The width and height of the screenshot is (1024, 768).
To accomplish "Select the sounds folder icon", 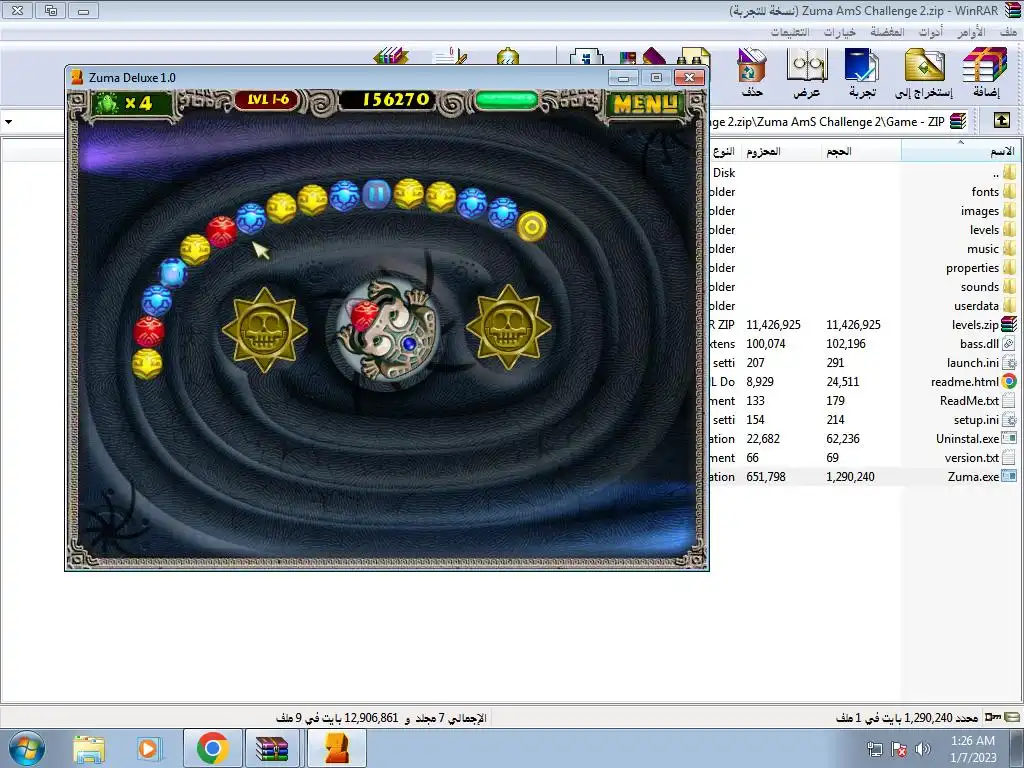I will pos(1010,286).
